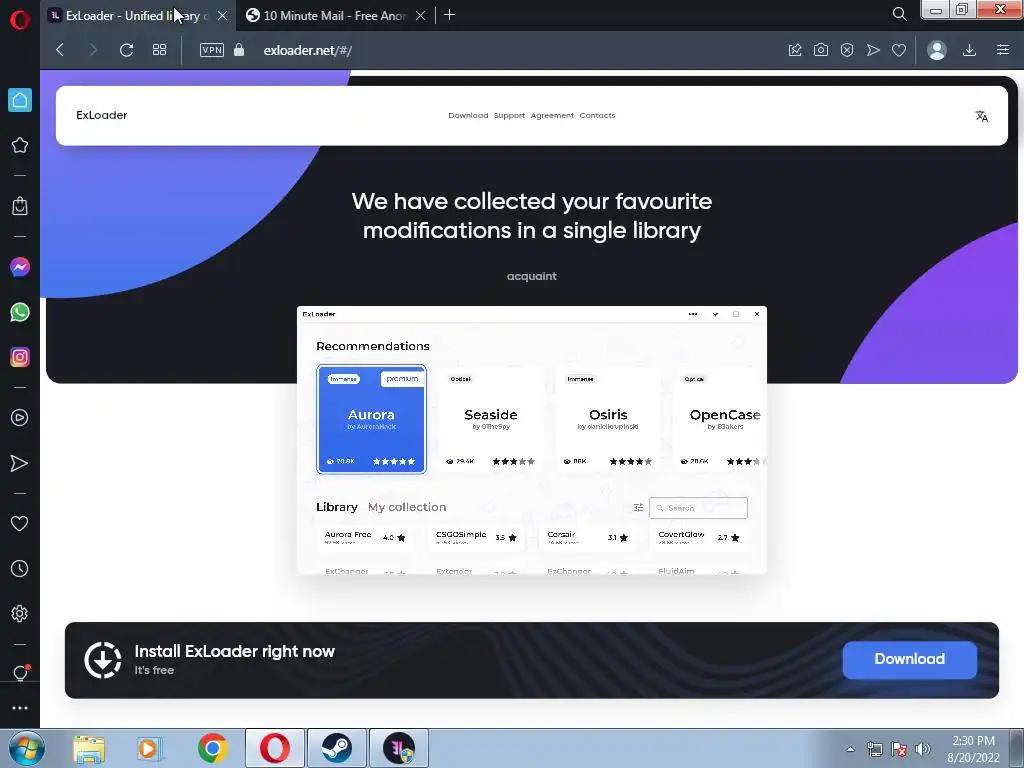Click the acquaint link

pos(532,276)
